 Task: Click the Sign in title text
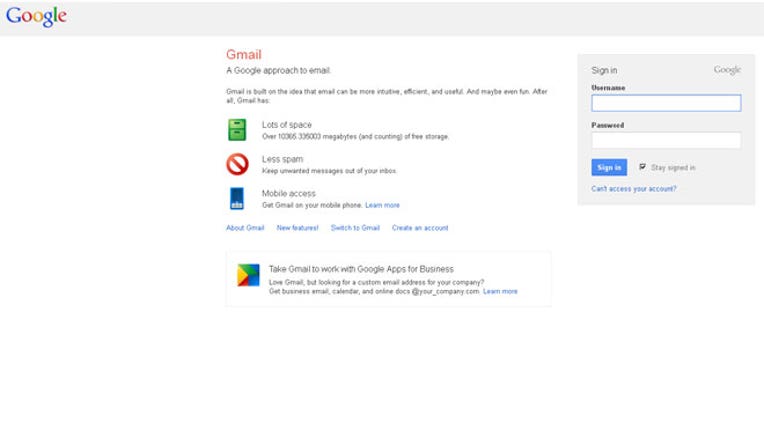(x=604, y=70)
